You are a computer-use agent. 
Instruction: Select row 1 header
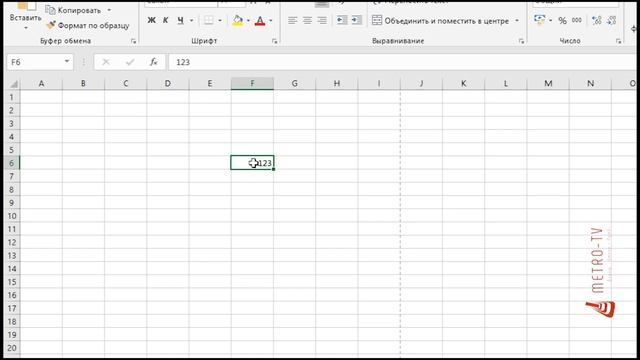point(12,97)
